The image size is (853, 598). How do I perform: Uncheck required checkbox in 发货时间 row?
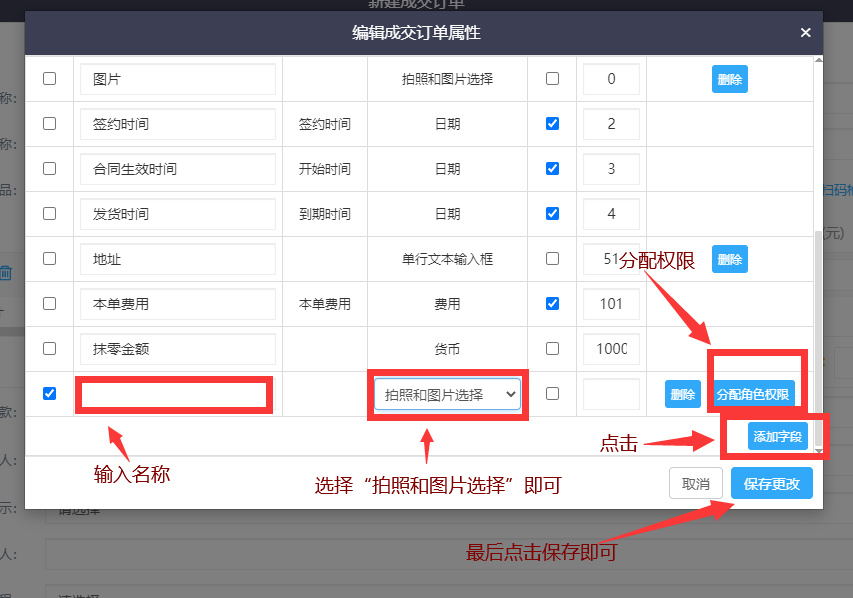pyautogui.click(x=552, y=213)
